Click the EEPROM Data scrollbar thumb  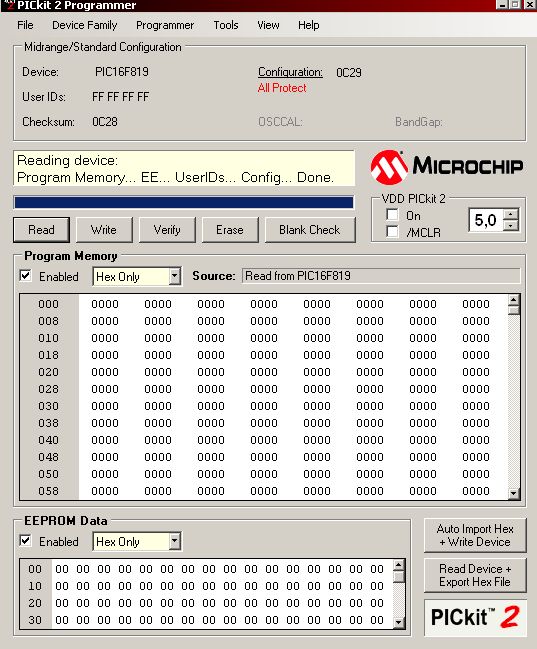tap(399, 577)
